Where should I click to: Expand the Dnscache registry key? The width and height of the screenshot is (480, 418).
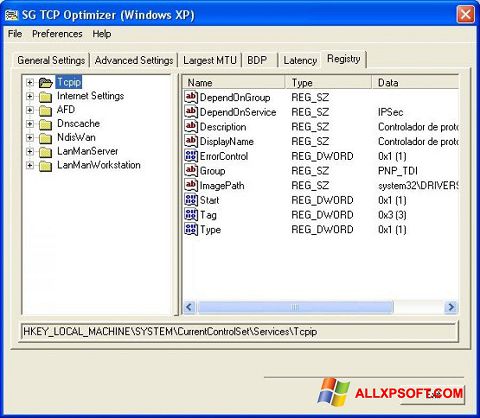tap(30, 124)
